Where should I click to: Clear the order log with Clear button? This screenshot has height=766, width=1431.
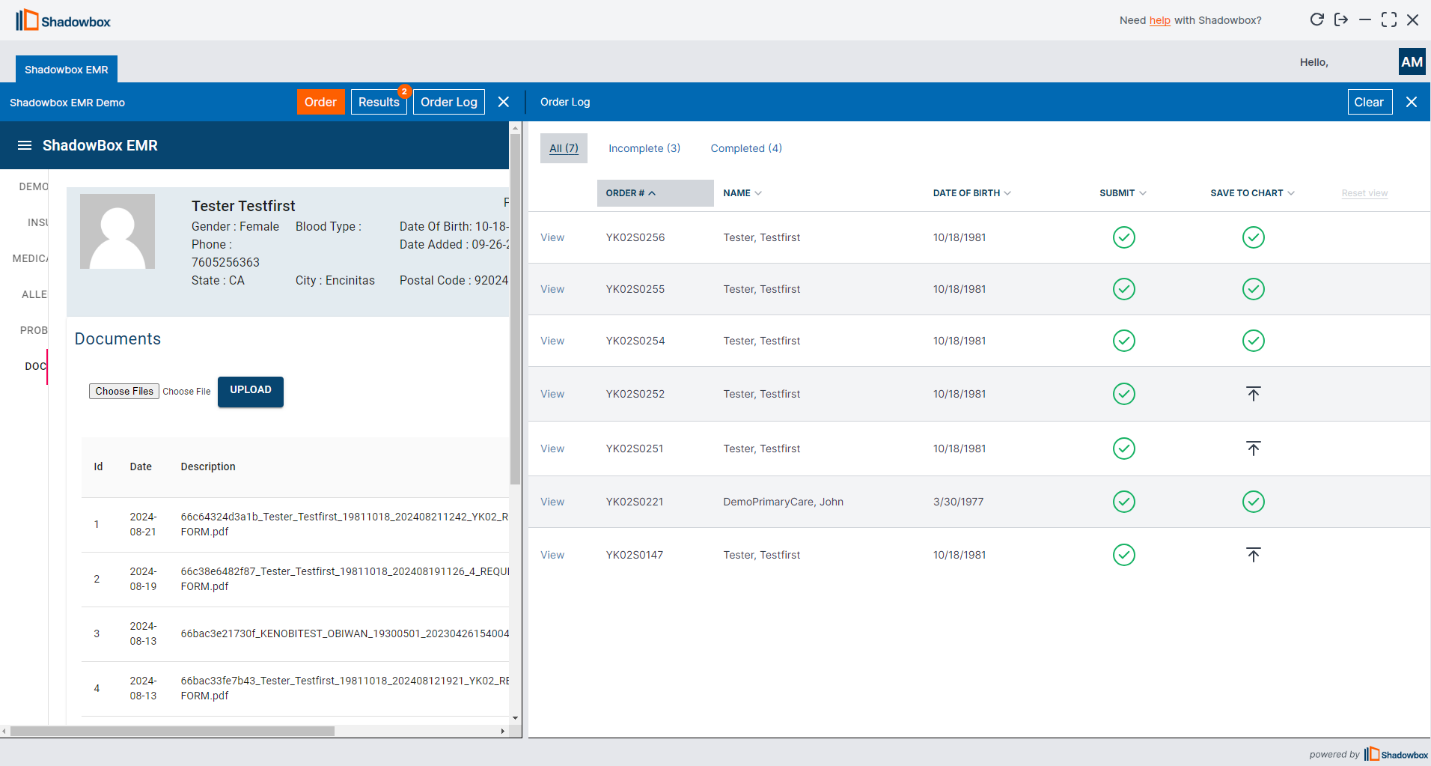pyautogui.click(x=1369, y=102)
